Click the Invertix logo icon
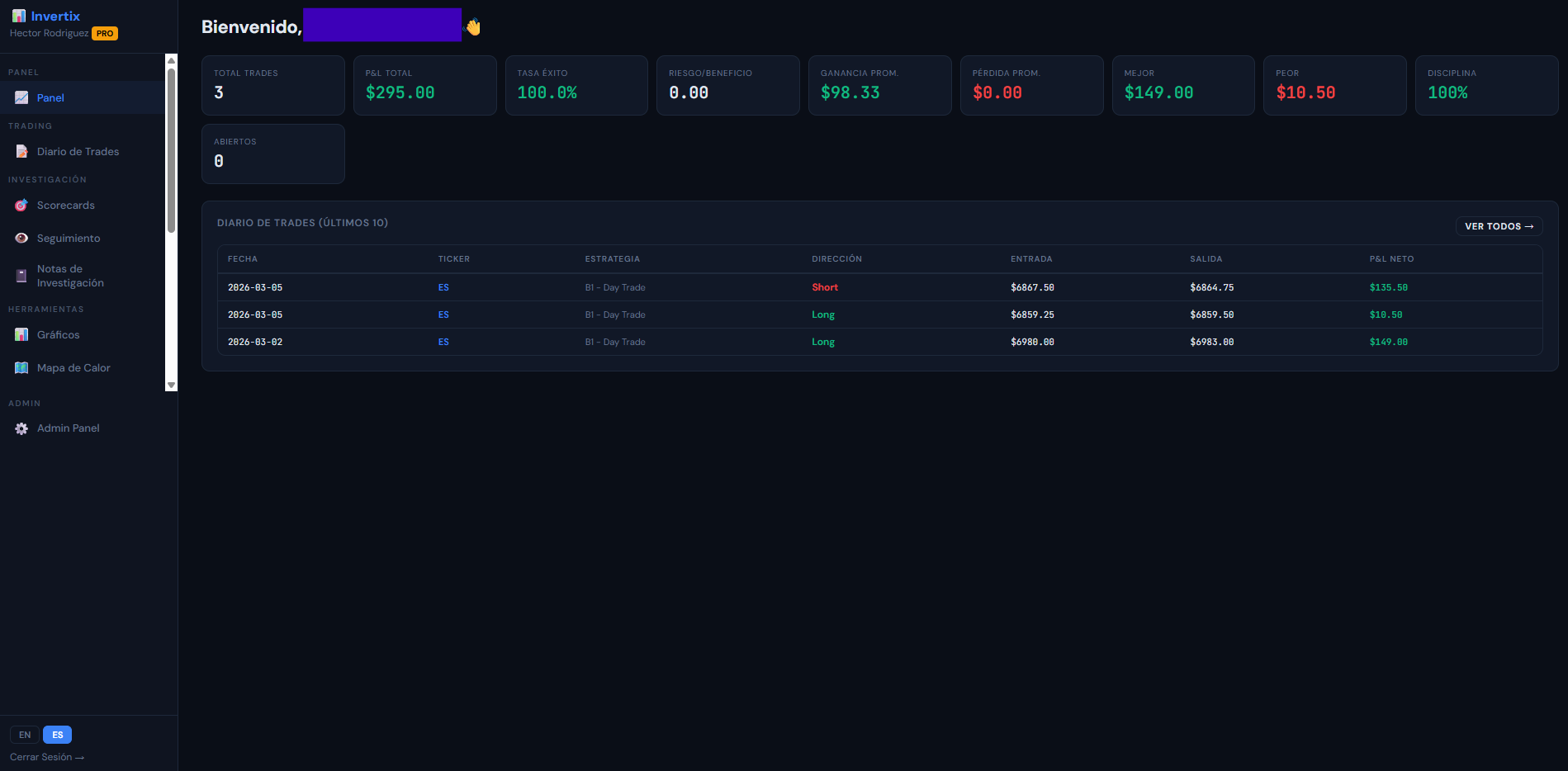The width and height of the screenshot is (1568, 771). (18, 15)
